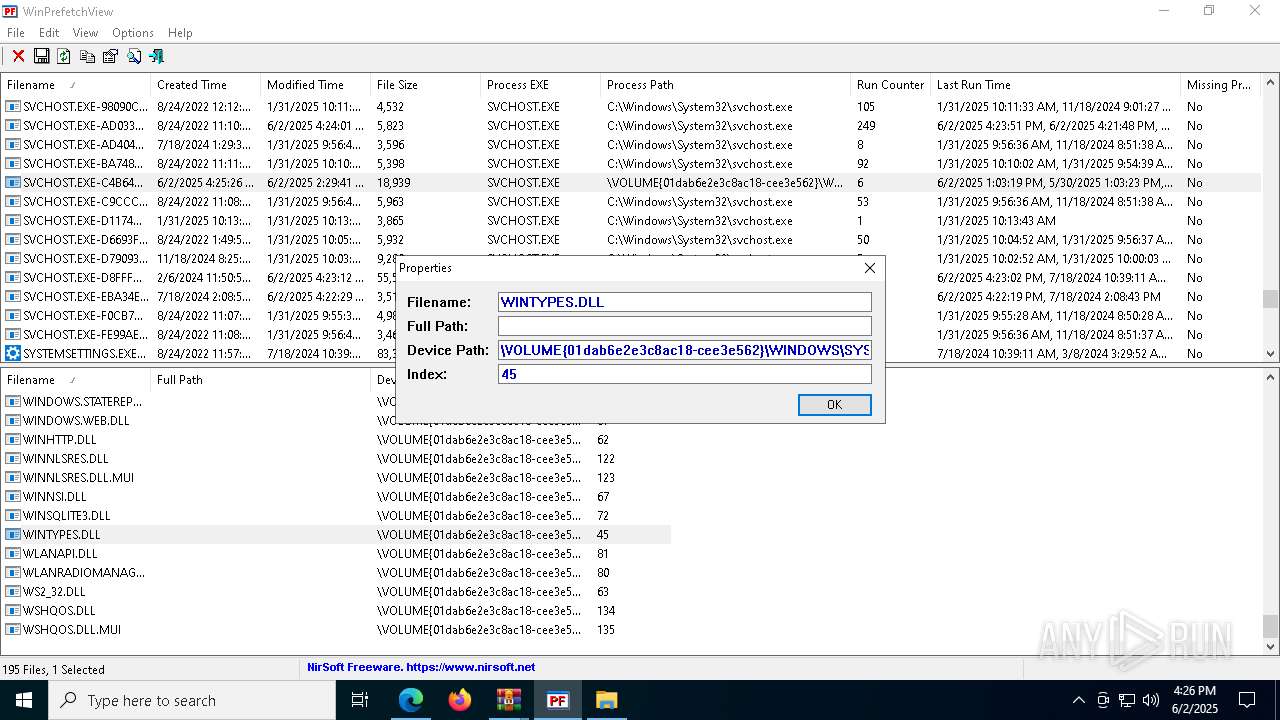Click the volume speaker tray icon
Viewport: 1280px width, 720px height.
click(1151, 700)
